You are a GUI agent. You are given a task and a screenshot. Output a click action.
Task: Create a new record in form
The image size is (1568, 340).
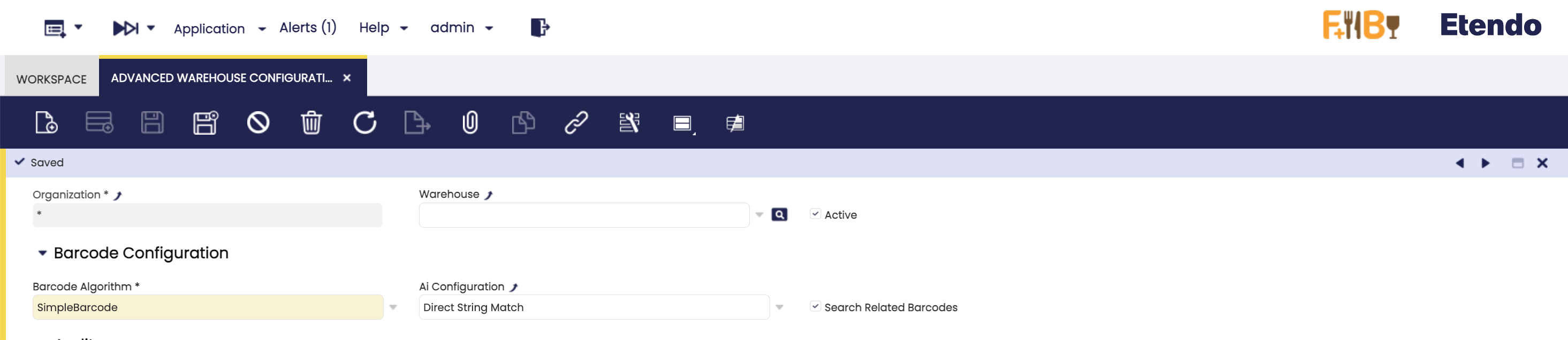coord(46,123)
